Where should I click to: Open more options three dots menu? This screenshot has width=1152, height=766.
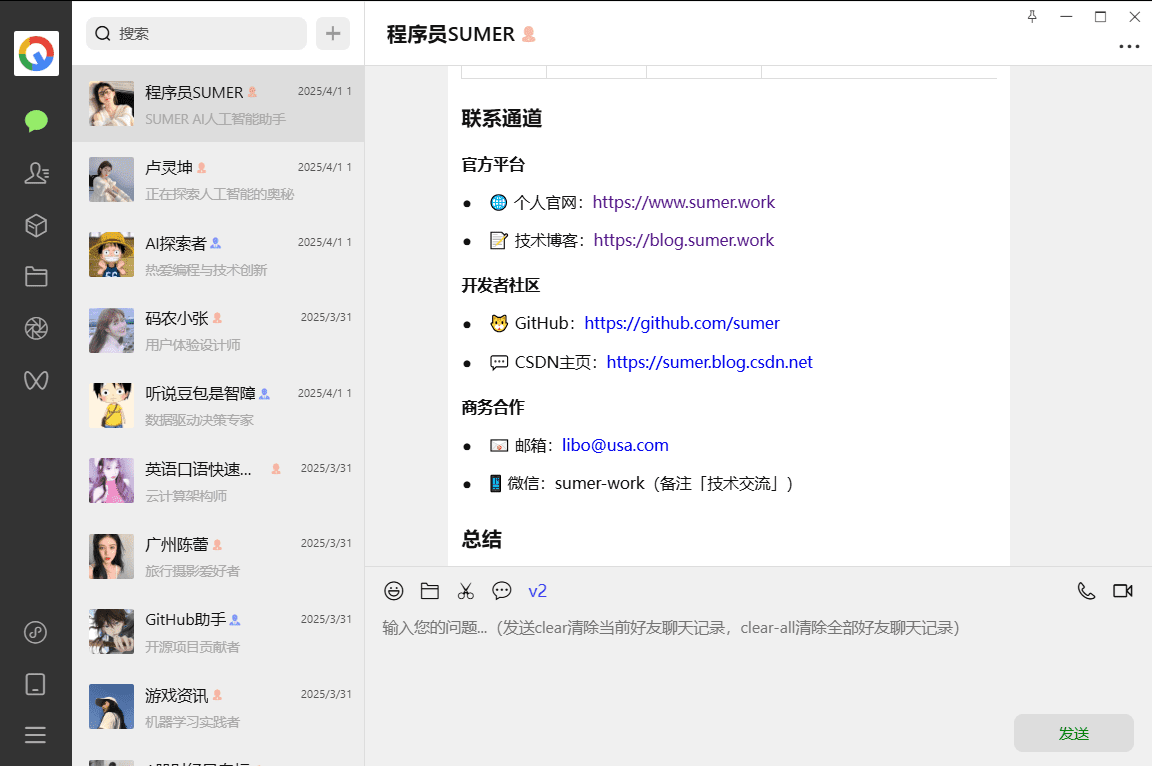[x=1129, y=46]
